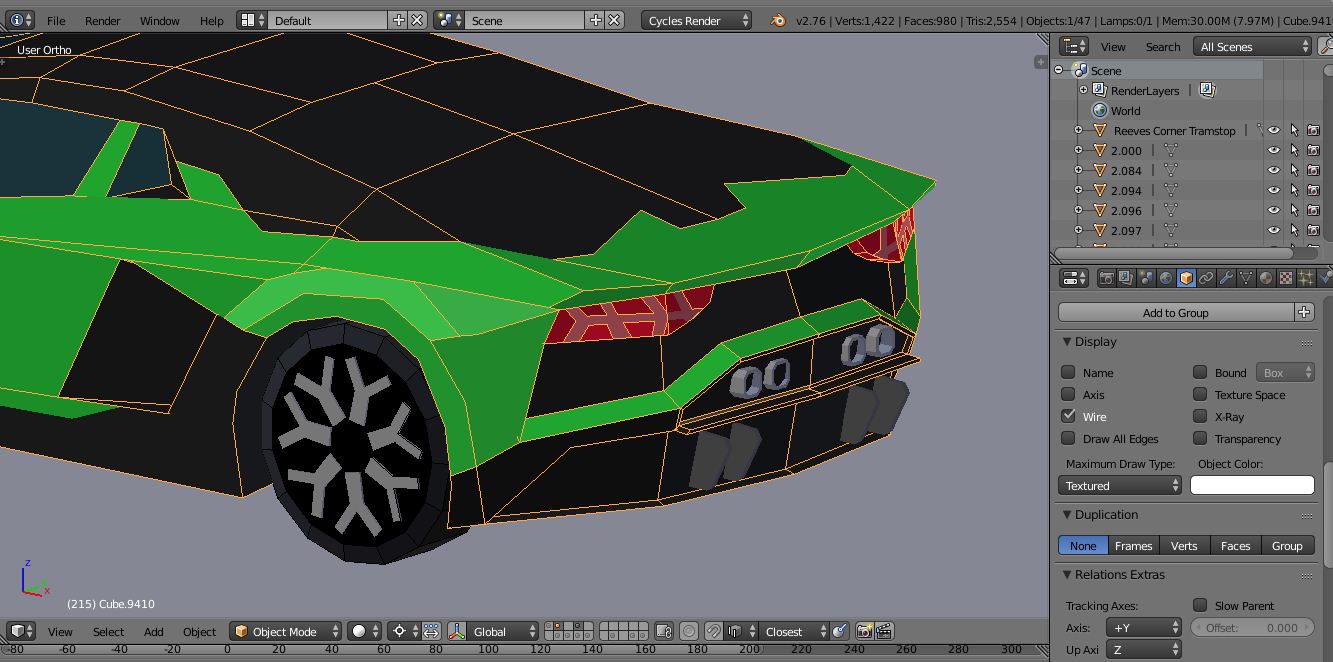Select the Material properties sphere icon
1333x662 pixels.
click(1266, 278)
